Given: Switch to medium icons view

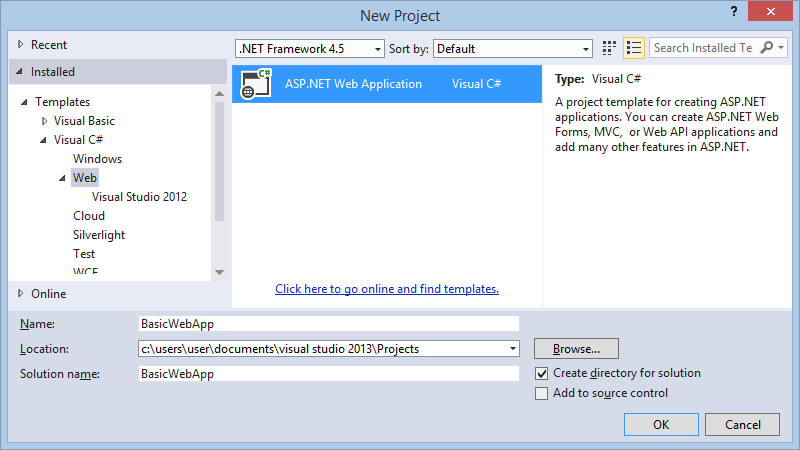Looking at the screenshot, I should coord(609,48).
